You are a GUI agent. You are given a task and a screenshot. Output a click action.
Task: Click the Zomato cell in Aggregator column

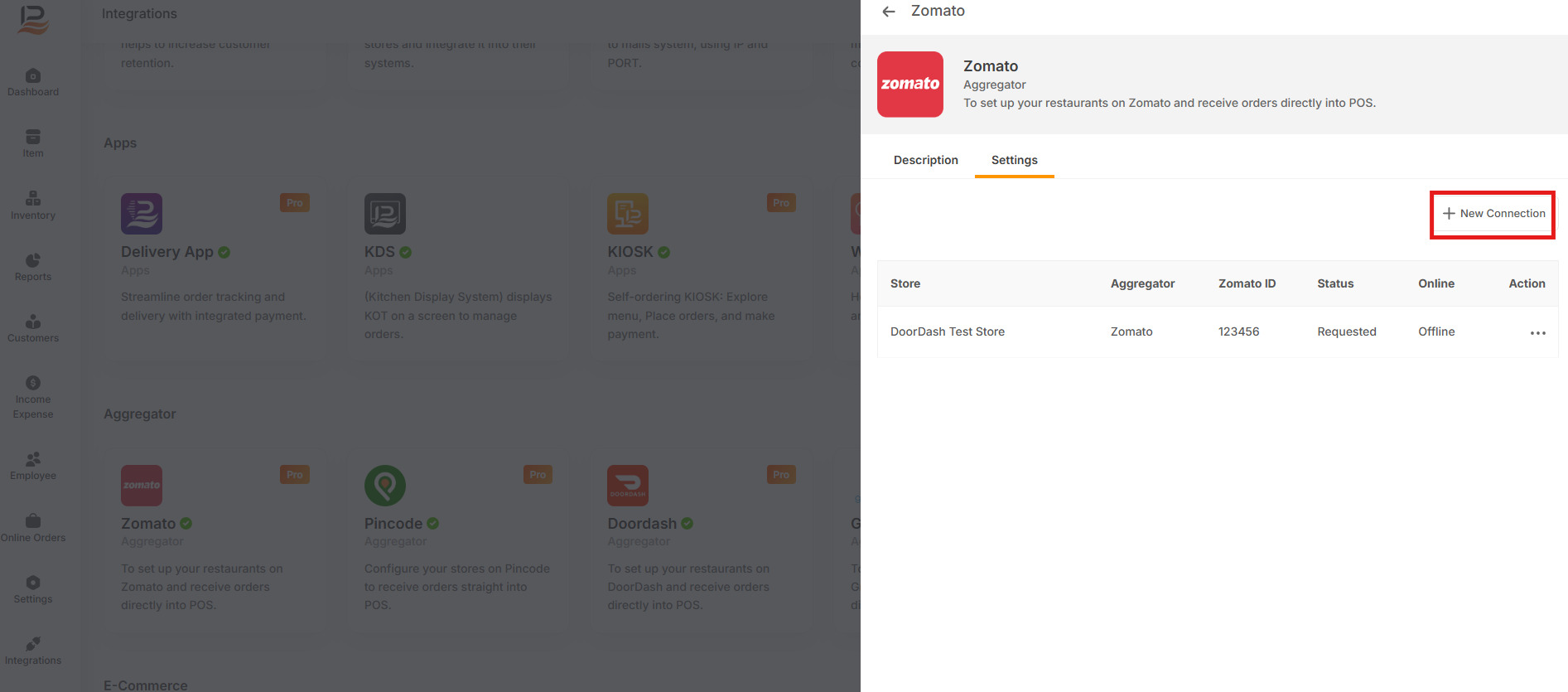point(1131,331)
